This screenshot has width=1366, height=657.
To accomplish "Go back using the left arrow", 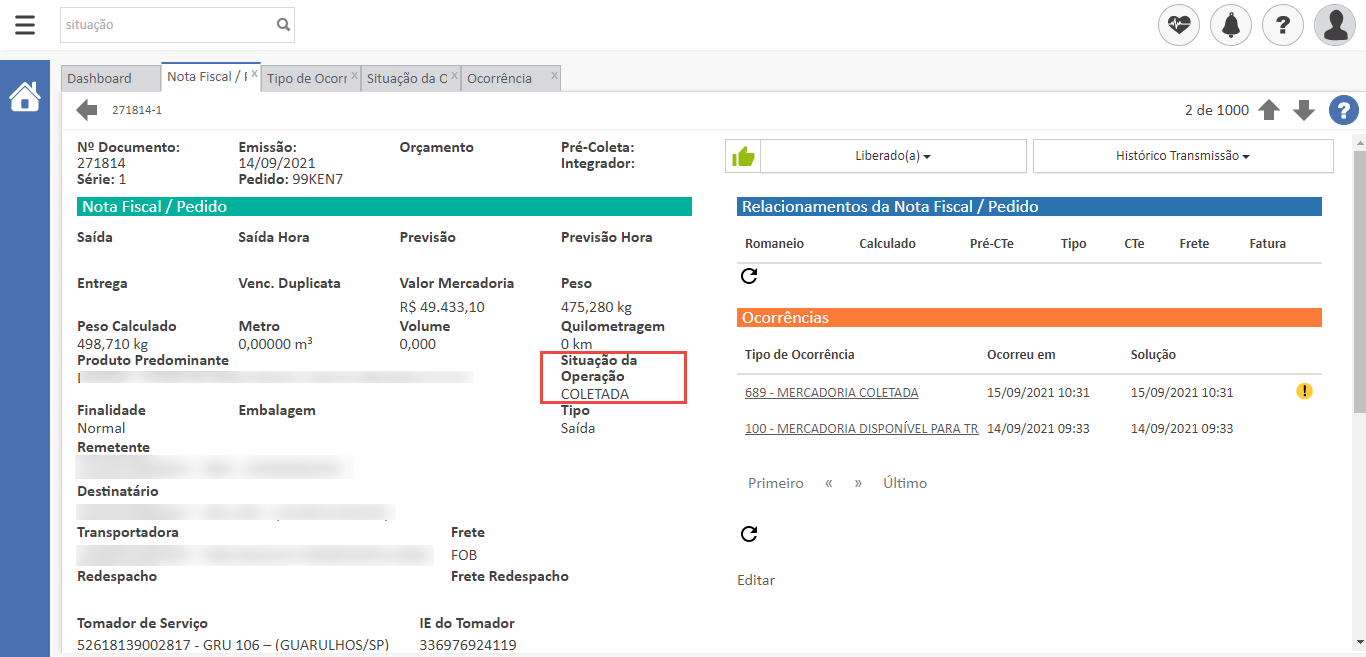I will tap(87, 110).
